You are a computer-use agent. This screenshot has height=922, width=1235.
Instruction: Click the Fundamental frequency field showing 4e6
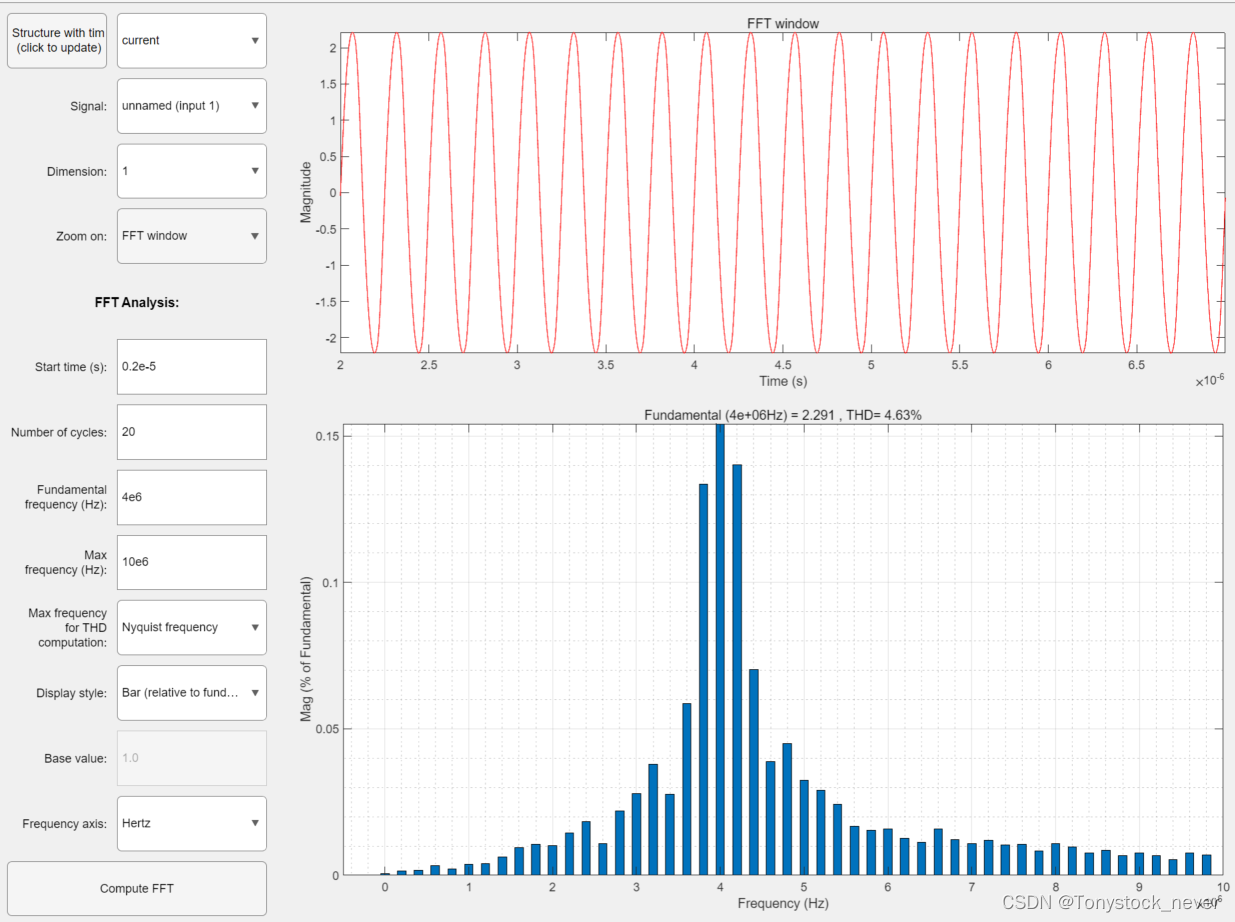pyautogui.click(x=191, y=497)
